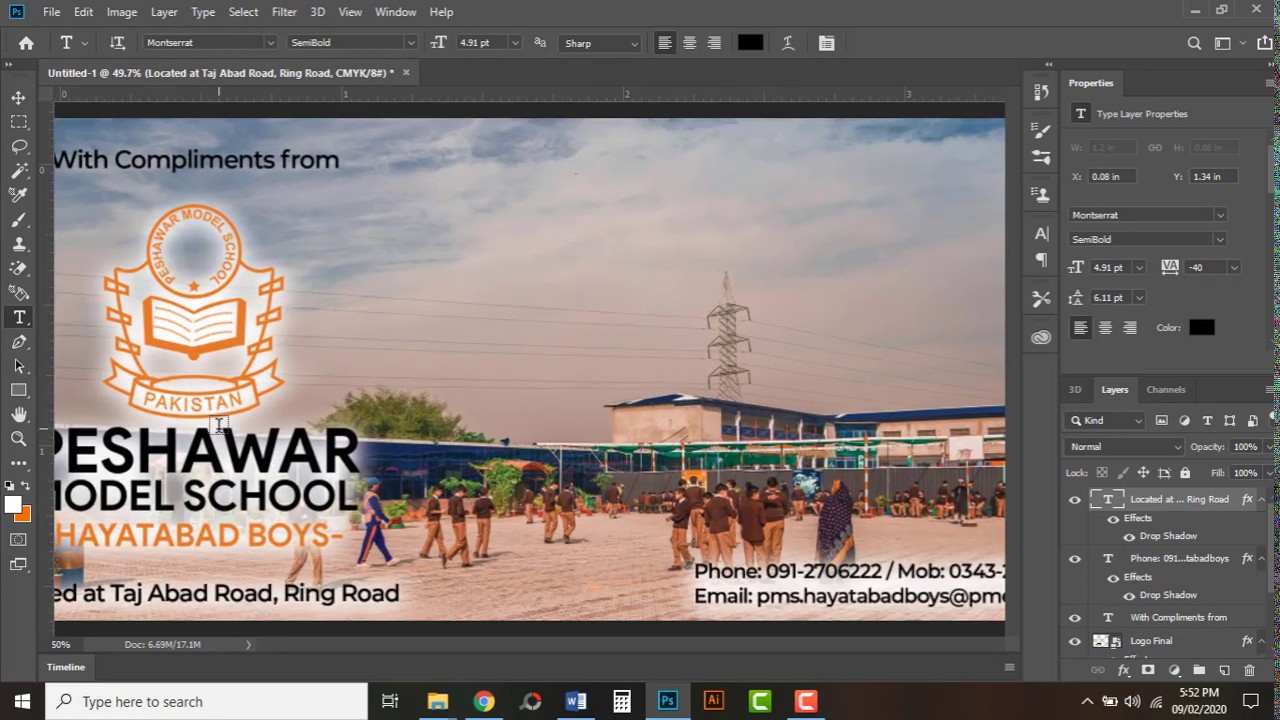This screenshot has width=1280, height=720.
Task: Hide the Phone text layer
Action: pyautogui.click(x=1075, y=559)
